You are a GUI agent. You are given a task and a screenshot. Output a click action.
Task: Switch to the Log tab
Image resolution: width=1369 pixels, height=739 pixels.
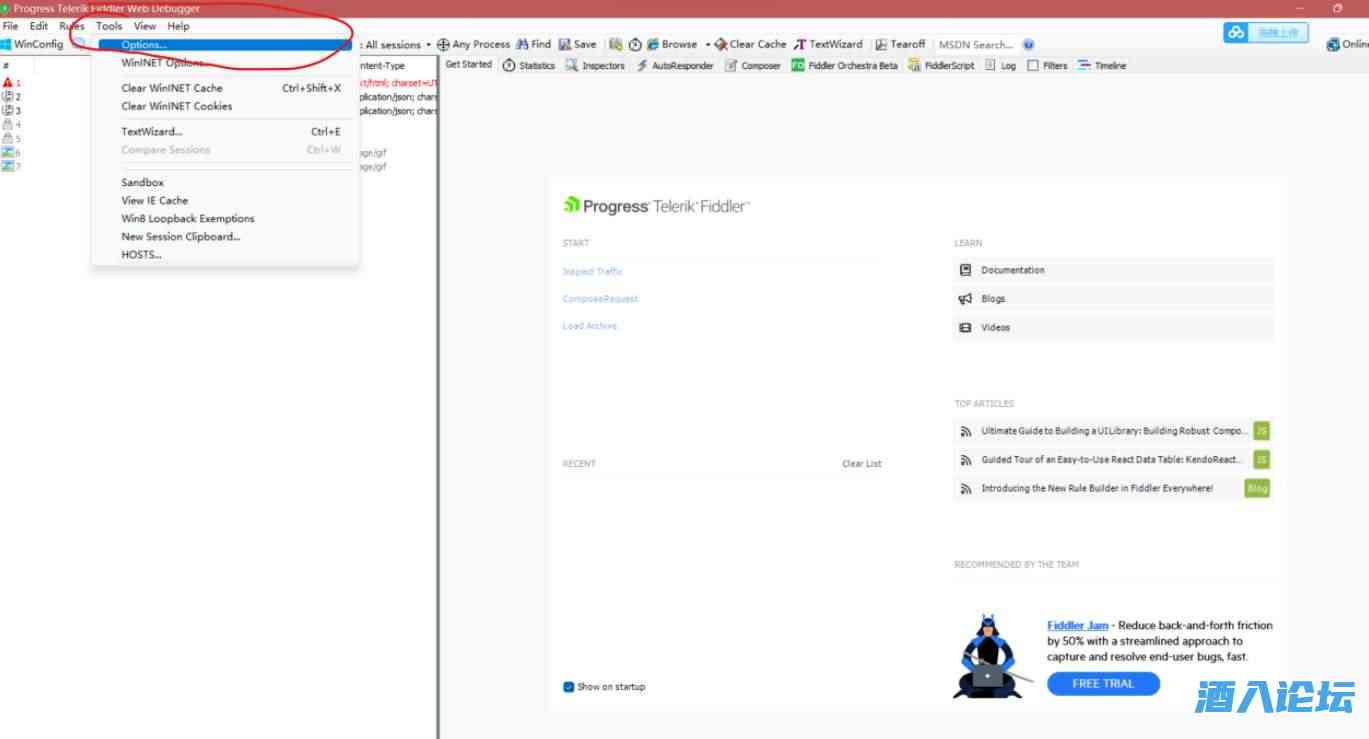click(1000, 66)
